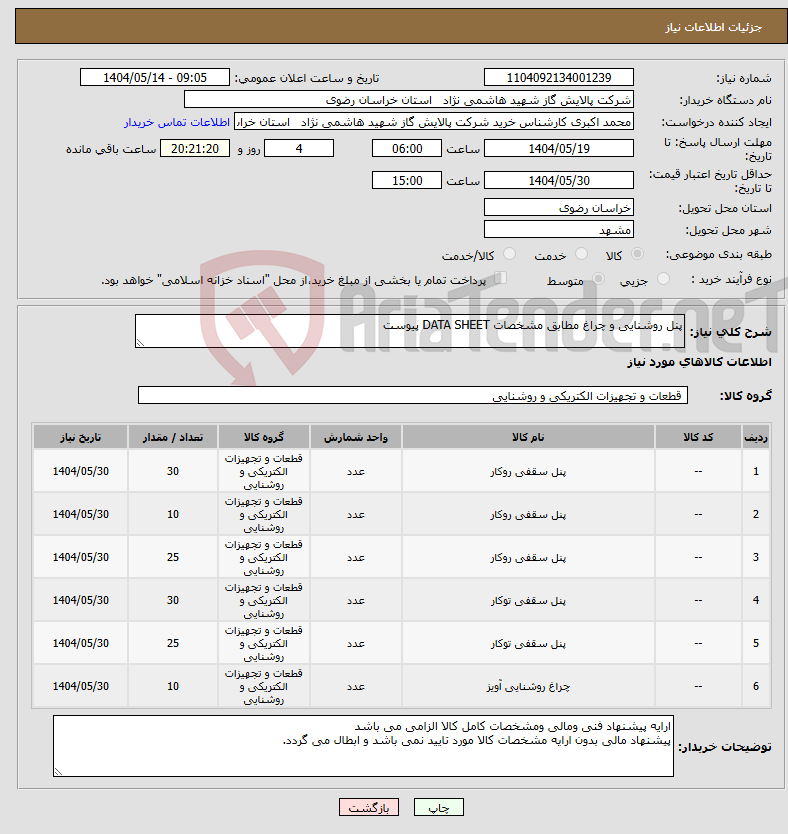Image resolution: width=788 pixels, height=834 pixels.
Task: Click the need number field 1104092134001239
Action: 559,78
